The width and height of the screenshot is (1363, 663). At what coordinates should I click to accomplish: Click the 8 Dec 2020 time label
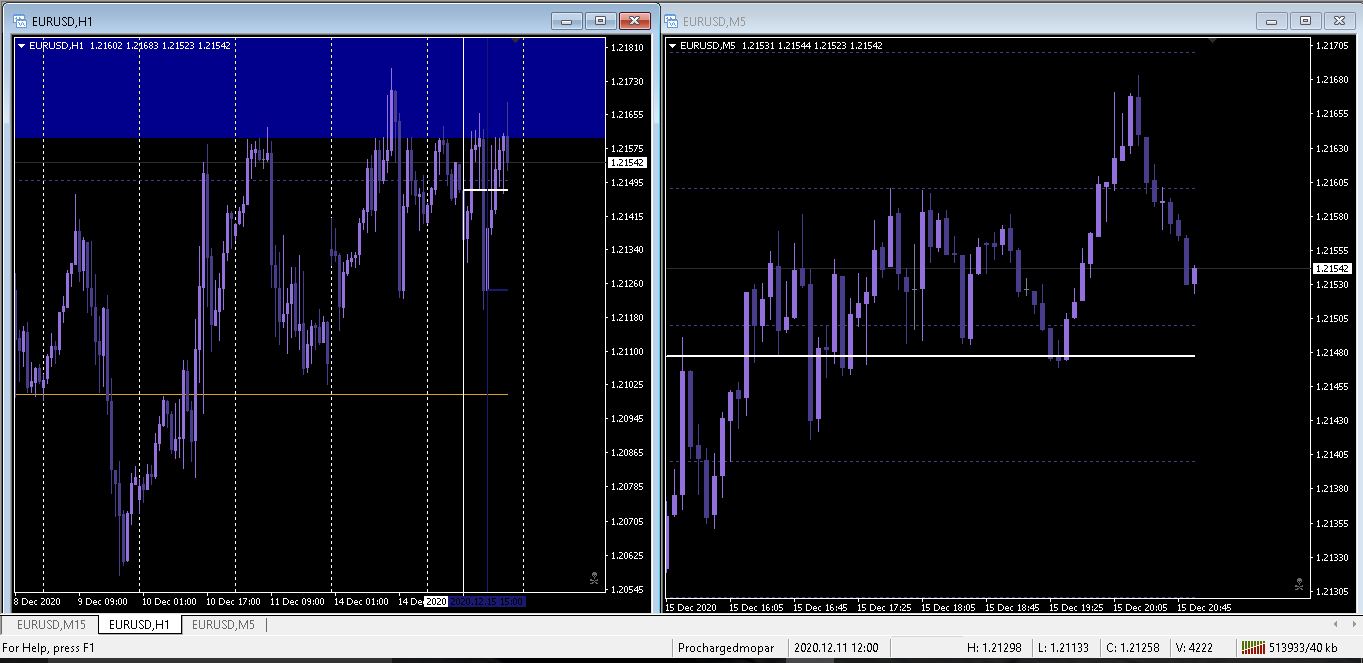tap(37, 602)
